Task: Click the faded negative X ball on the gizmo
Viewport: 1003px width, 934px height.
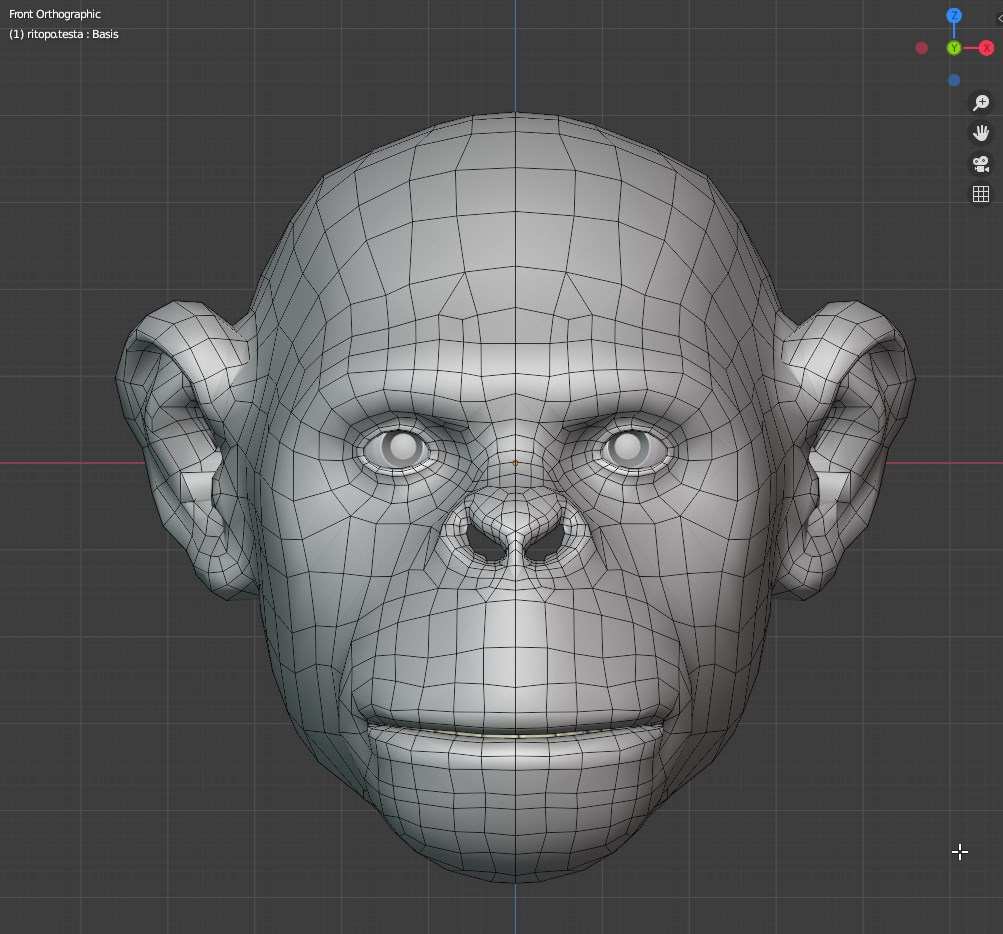Action: tap(920, 47)
